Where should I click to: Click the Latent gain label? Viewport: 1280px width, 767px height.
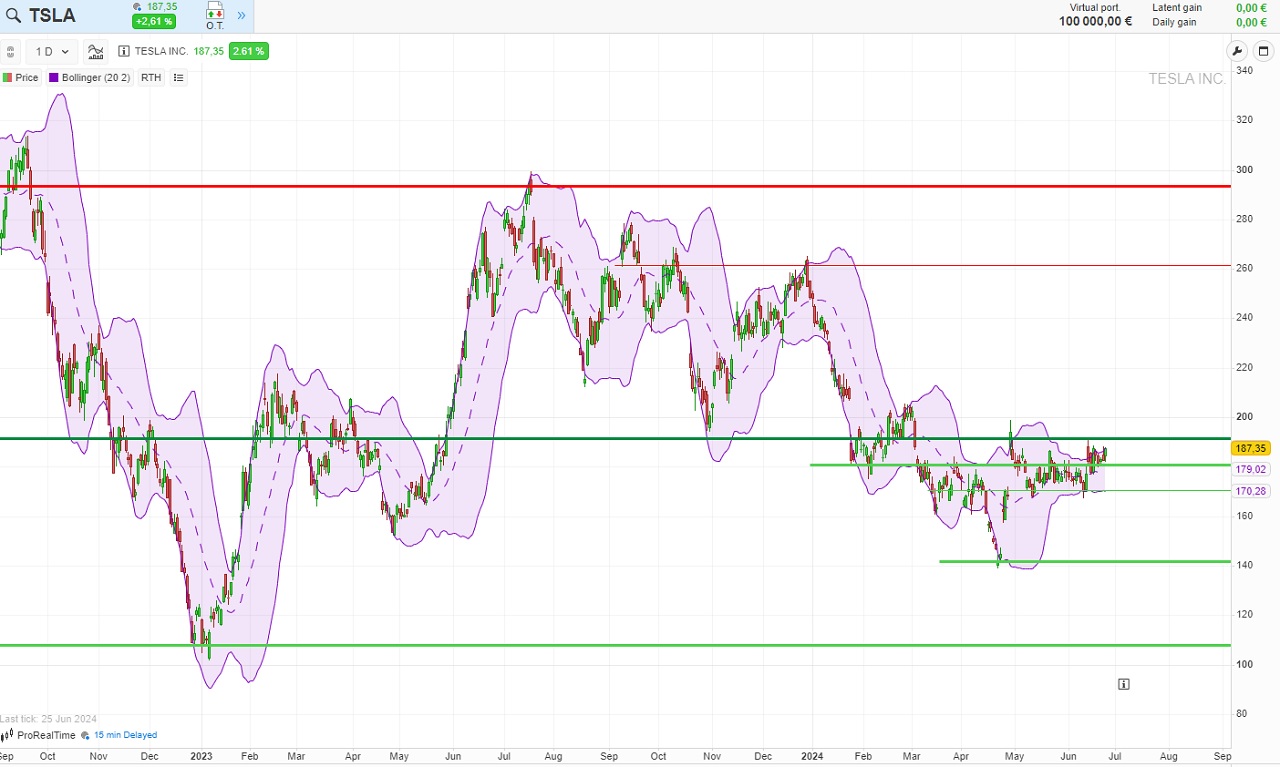(1177, 7)
